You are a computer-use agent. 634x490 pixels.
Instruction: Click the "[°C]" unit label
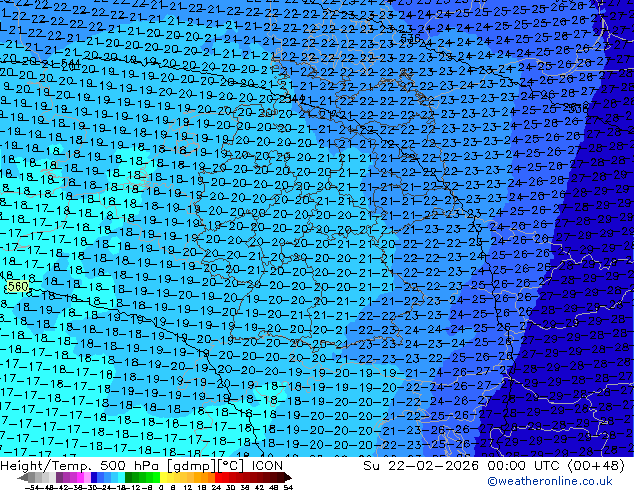click(230, 466)
